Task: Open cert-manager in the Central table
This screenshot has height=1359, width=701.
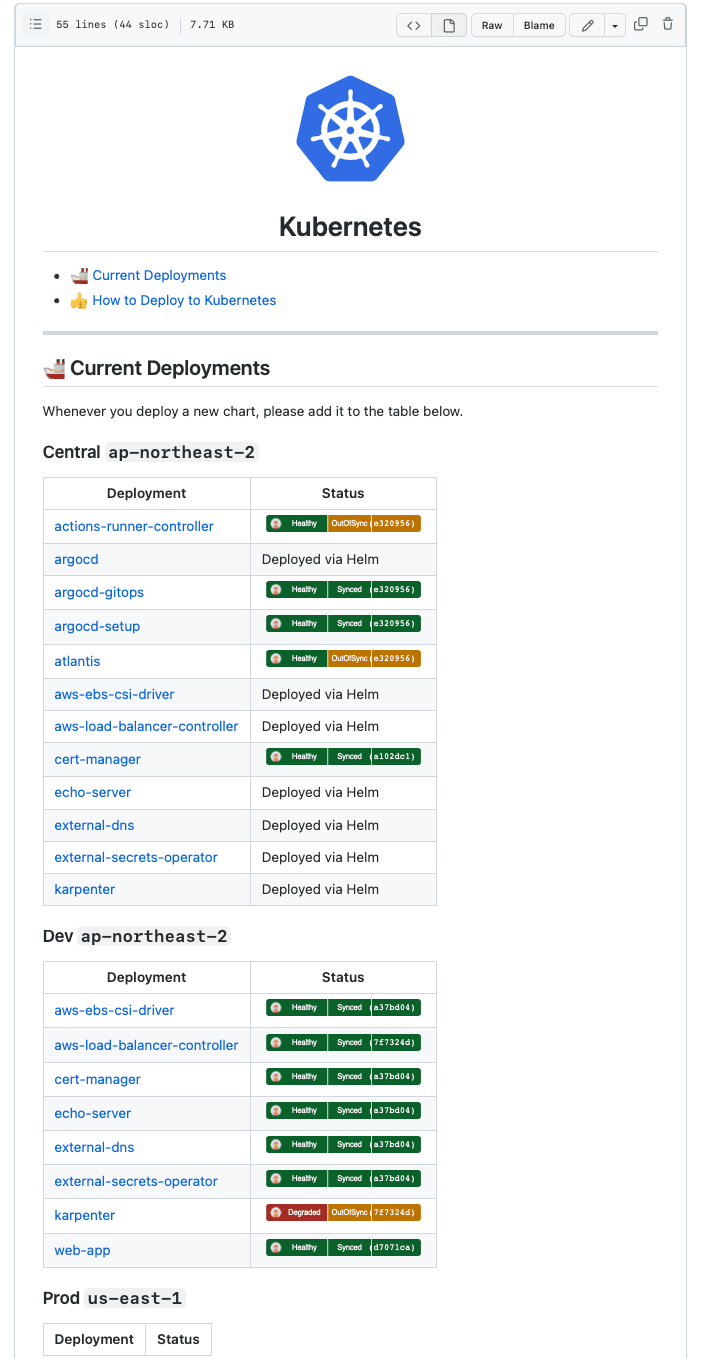Action: tap(97, 759)
